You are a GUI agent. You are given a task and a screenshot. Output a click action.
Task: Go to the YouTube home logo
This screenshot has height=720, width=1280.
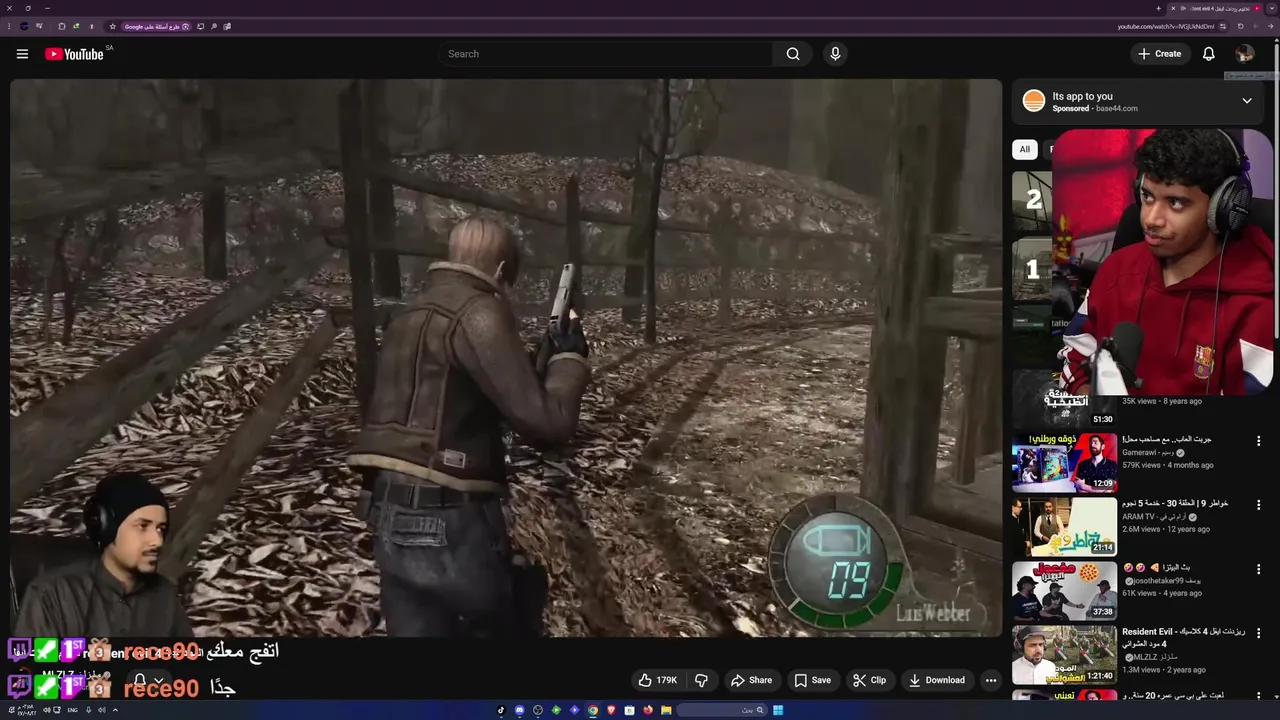pos(75,54)
